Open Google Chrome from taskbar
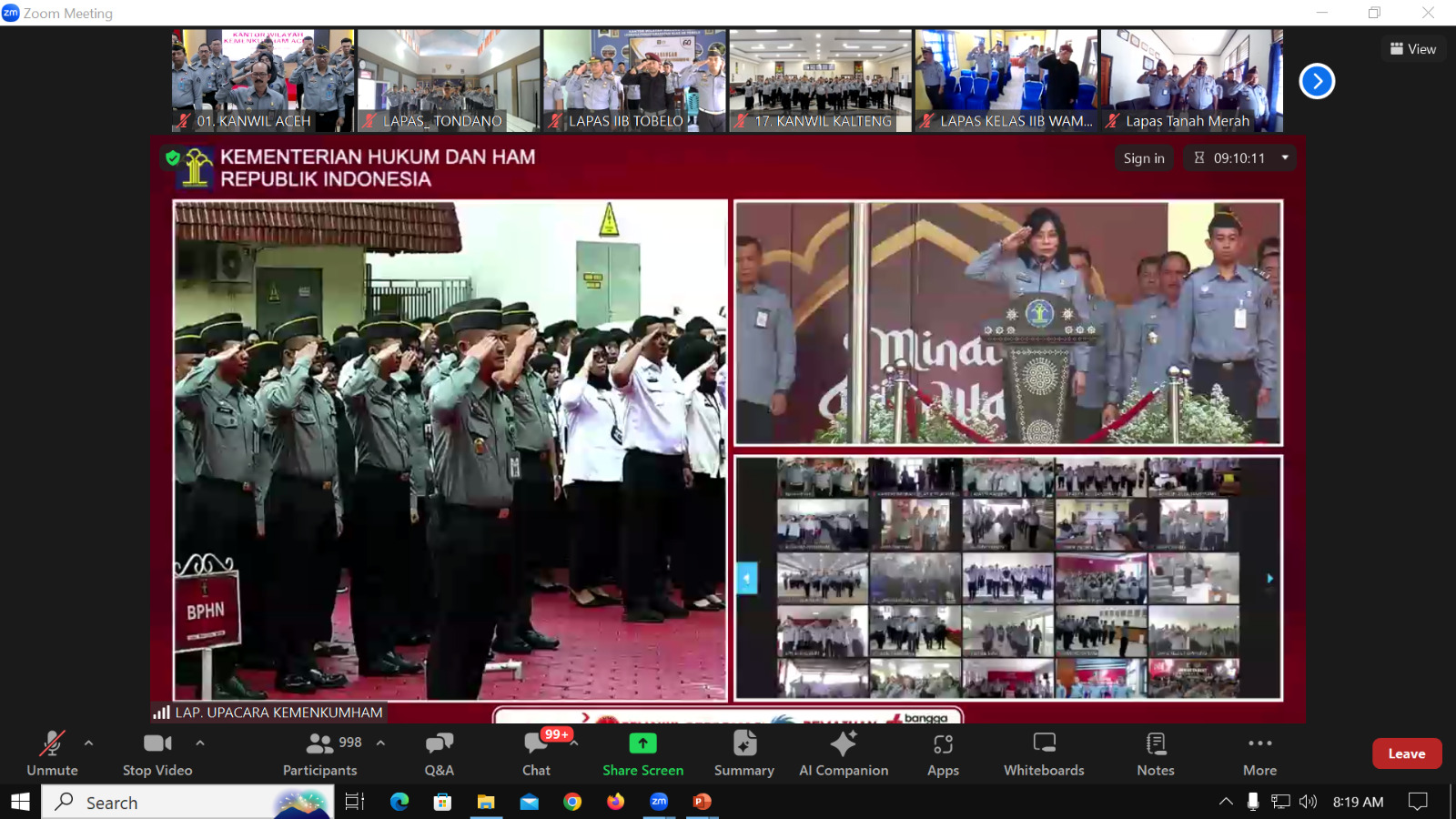The image size is (1456, 819). (572, 802)
